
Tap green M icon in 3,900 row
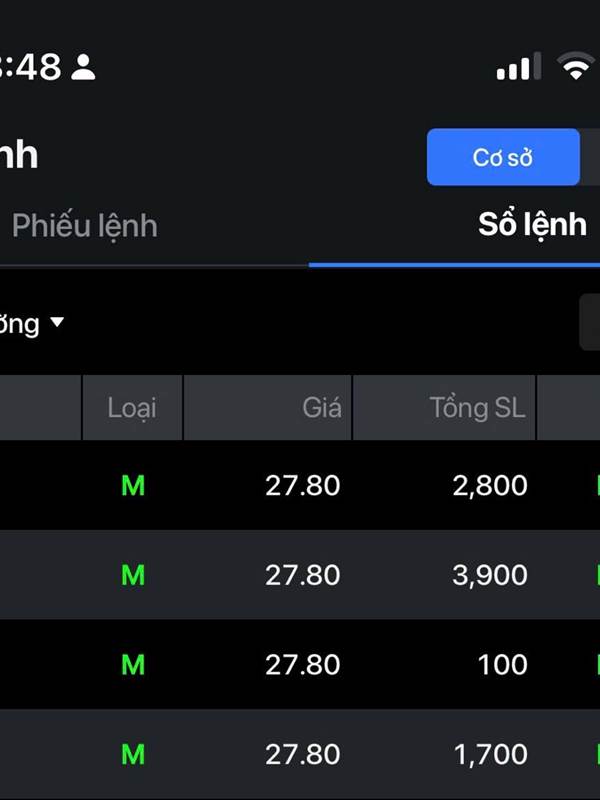click(x=133, y=575)
